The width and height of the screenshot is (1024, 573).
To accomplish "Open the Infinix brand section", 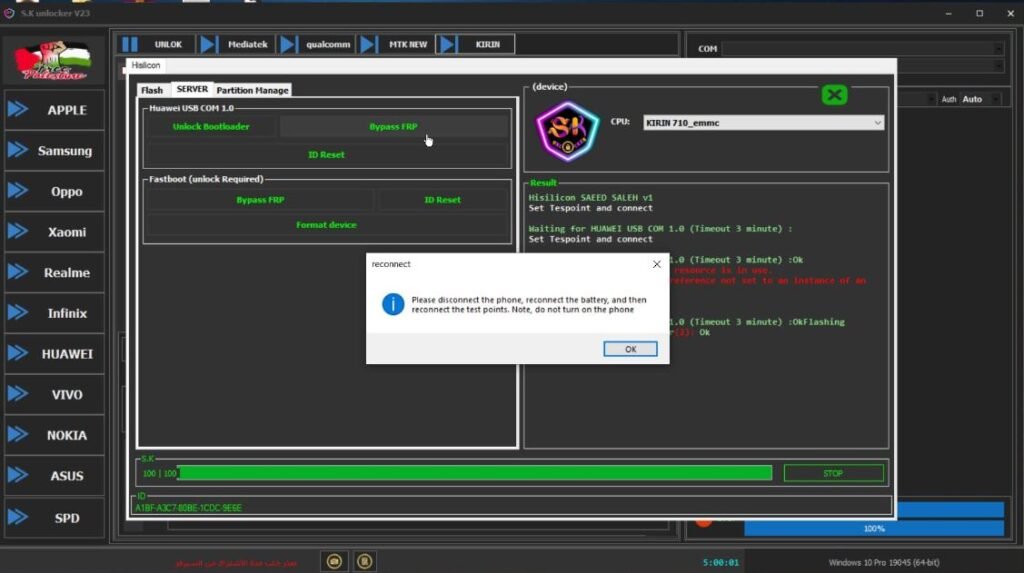I will 54,313.
